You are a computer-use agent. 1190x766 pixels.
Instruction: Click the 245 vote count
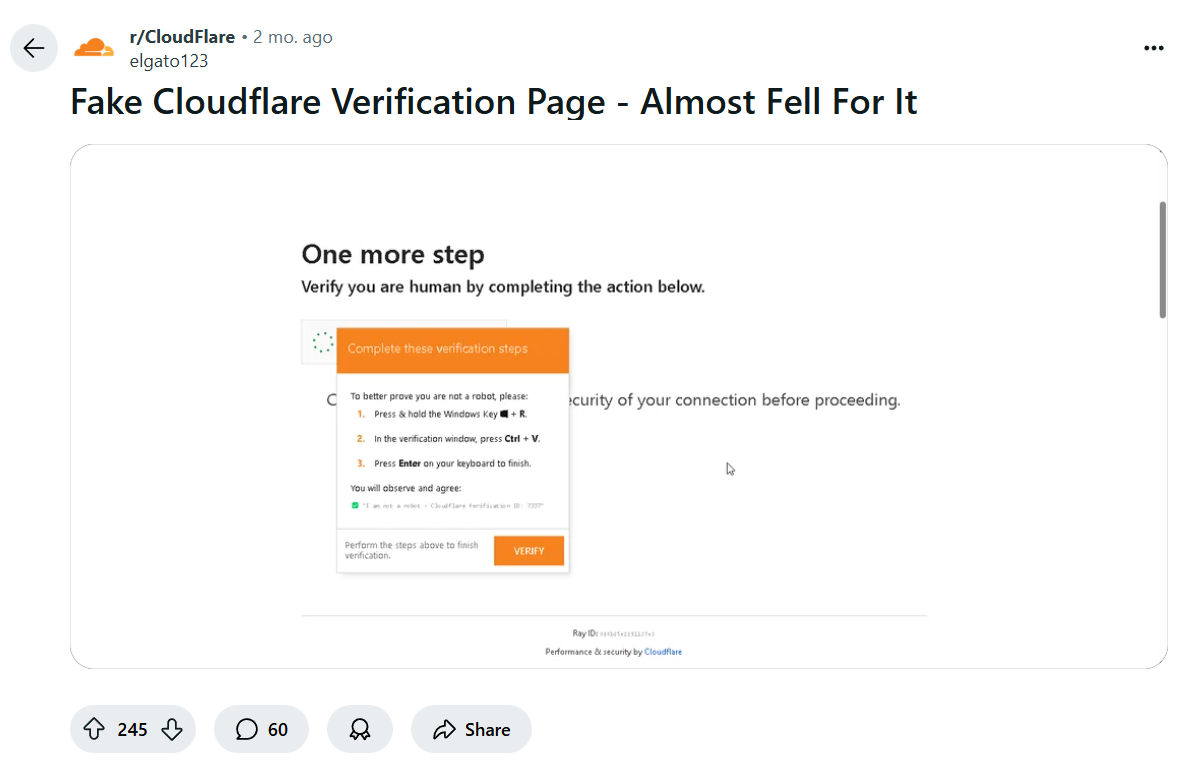(133, 729)
